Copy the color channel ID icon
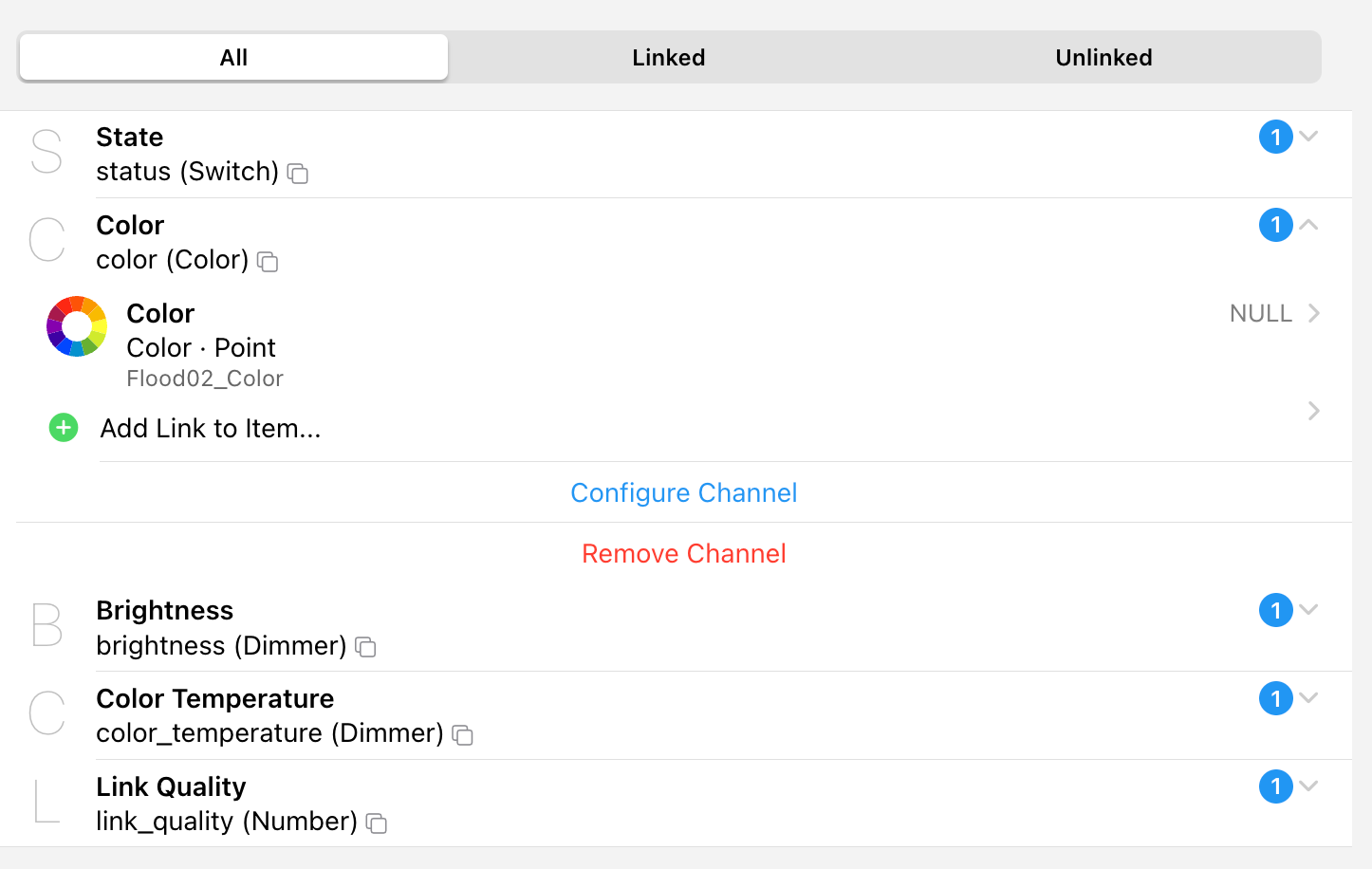Image resolution: width=1372 pixels, height=869 pixels. [x=268, y=262]
